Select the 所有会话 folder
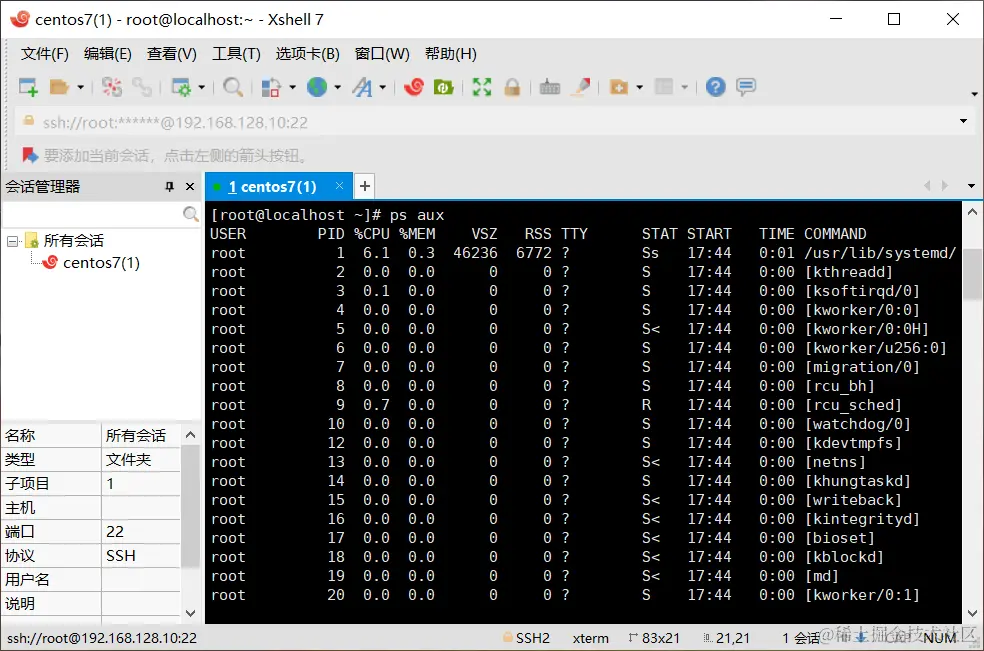This screenshot has height=651, width=984. point(73,240)
